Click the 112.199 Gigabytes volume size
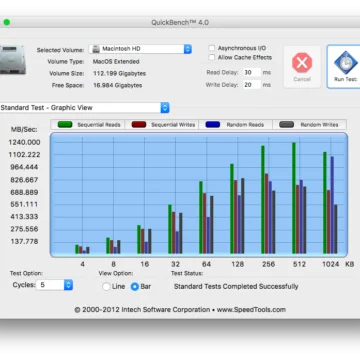The width and height of the screenshot is (360, 360). point(119,73)
